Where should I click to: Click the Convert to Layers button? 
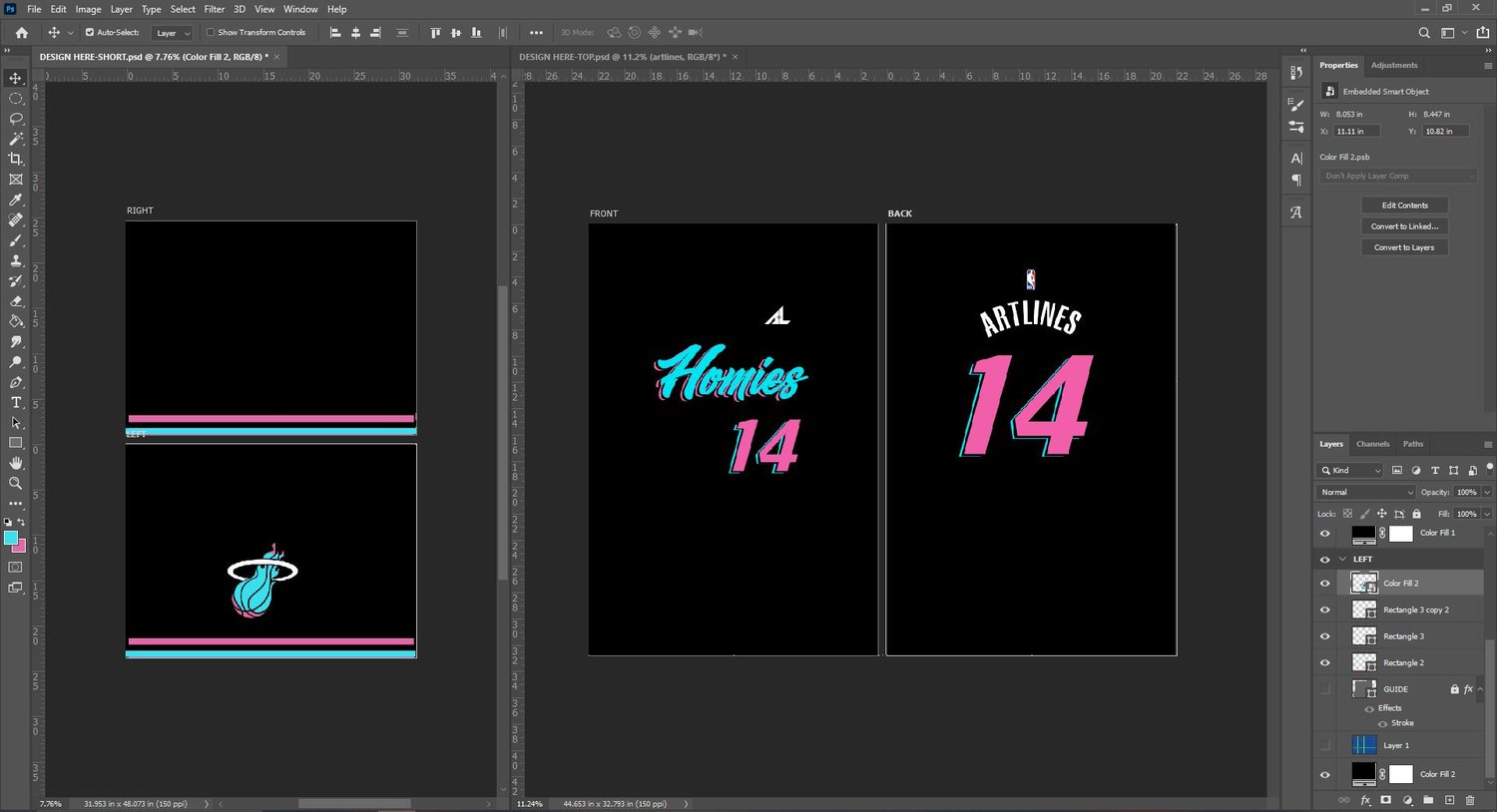1404,247
